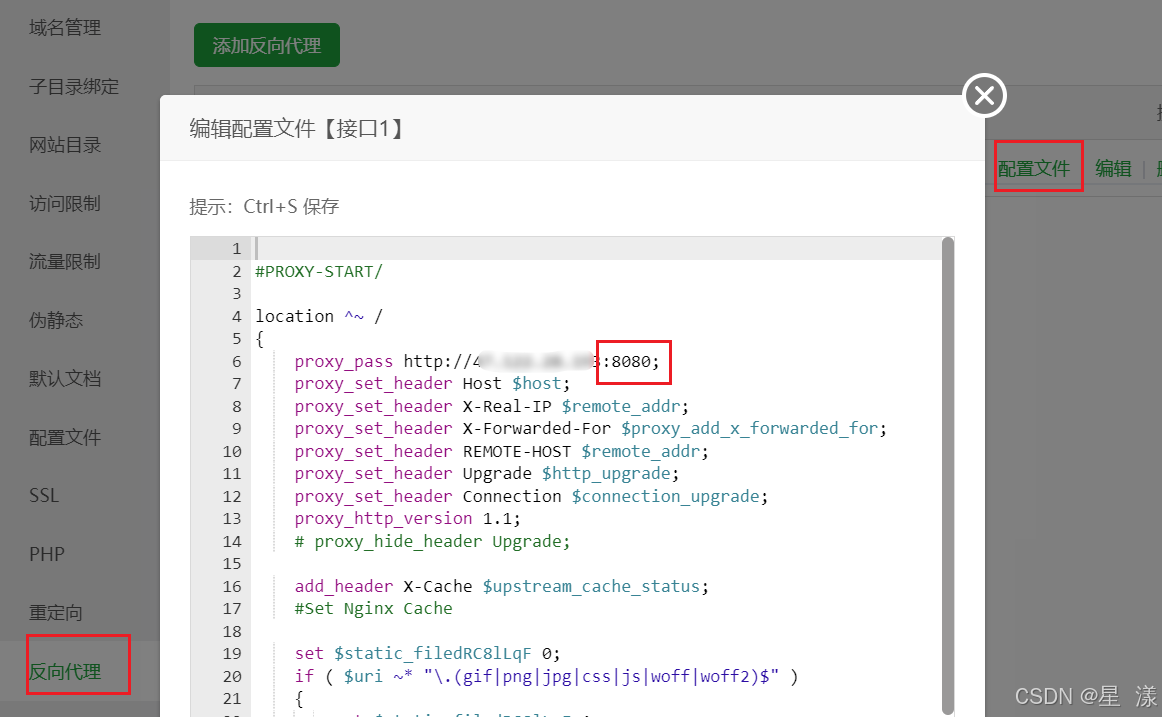
Task: Click the 配置文件 link in proxy row
Action: pyautogui.click(x=1034, y=168)
